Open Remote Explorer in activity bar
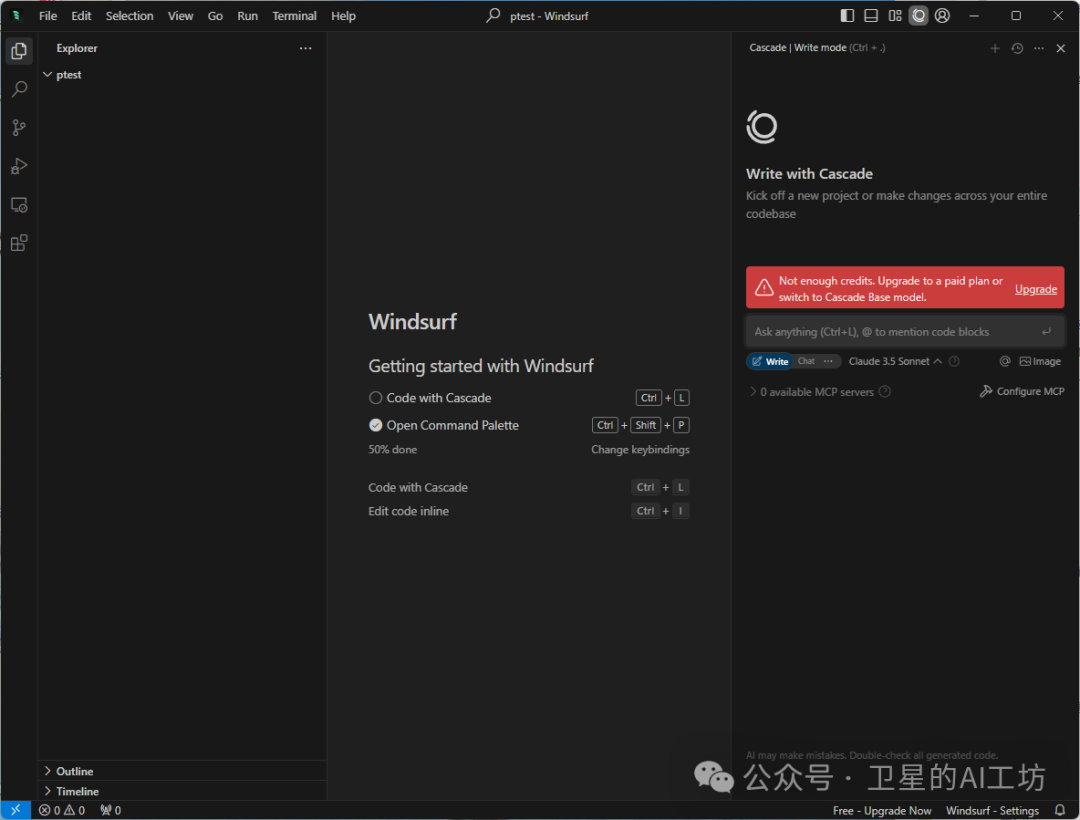1080x820 pixels. pyautogui.click(x=19, y=205)
